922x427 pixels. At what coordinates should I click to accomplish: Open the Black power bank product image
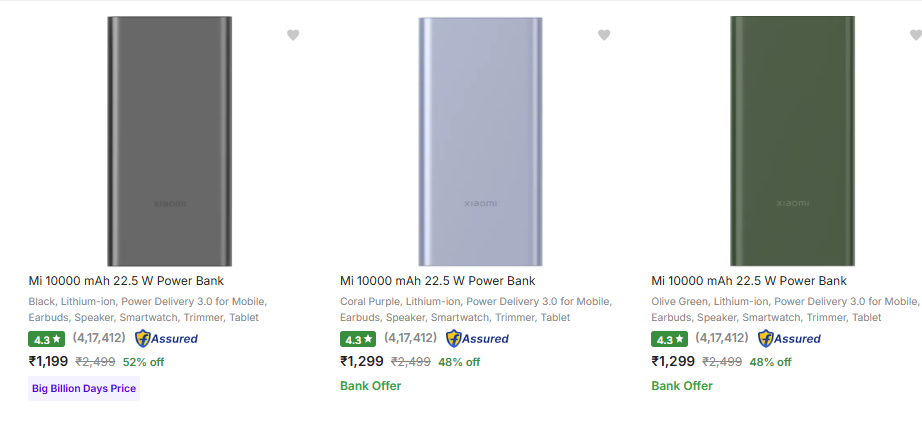point(169,141)
